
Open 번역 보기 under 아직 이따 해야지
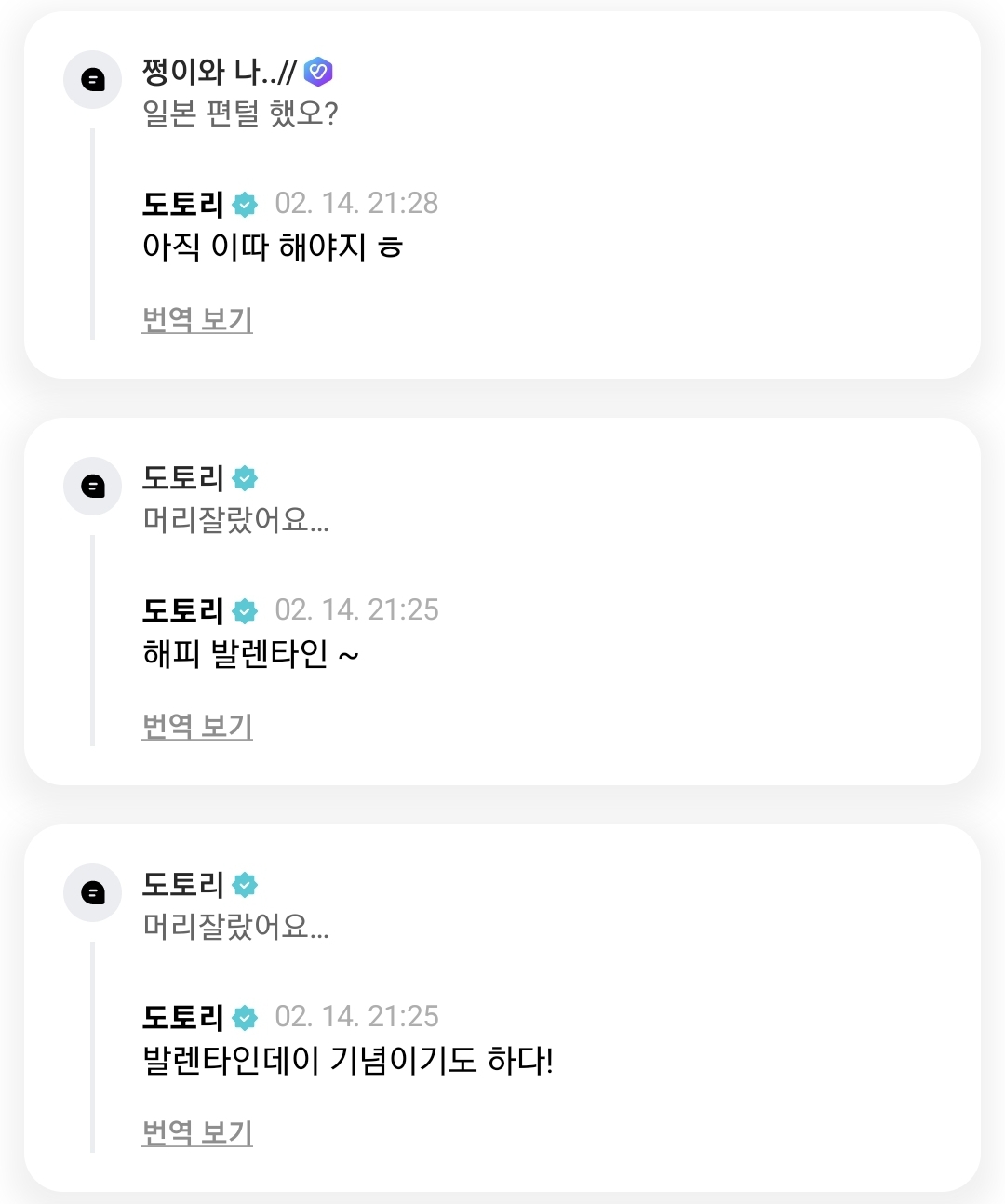pos(197,319)
